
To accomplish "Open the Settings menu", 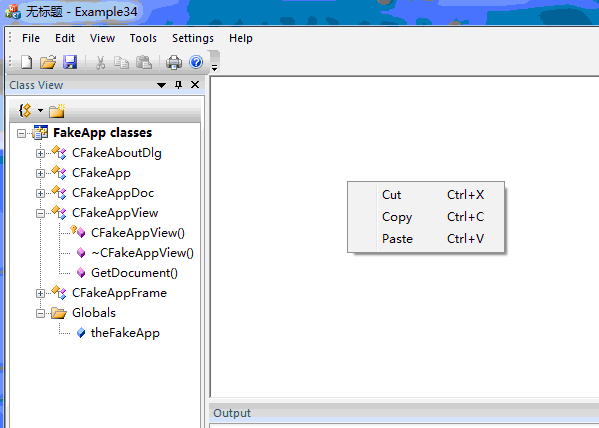I will point(193,38).
